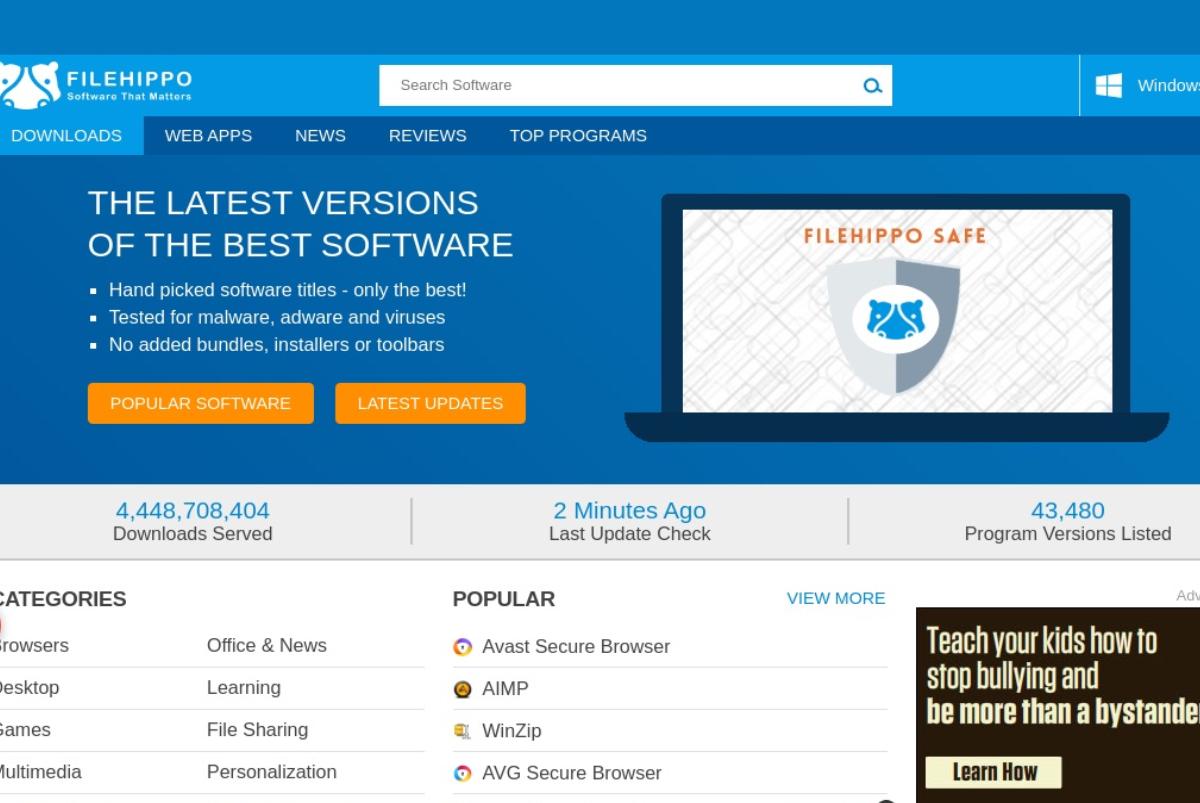Click the search magnifier icon
The height and width of the screenshot is (803, 1200).
pyautogui.click(x=872, y=86)
